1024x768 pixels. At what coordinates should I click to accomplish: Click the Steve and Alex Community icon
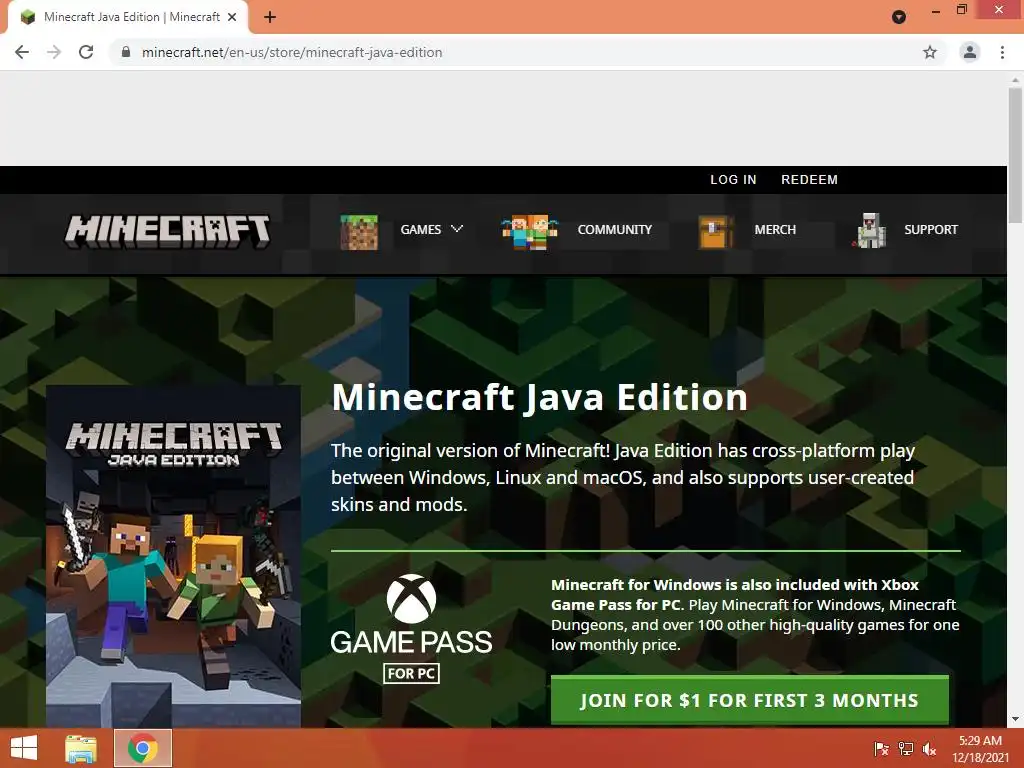530,232
